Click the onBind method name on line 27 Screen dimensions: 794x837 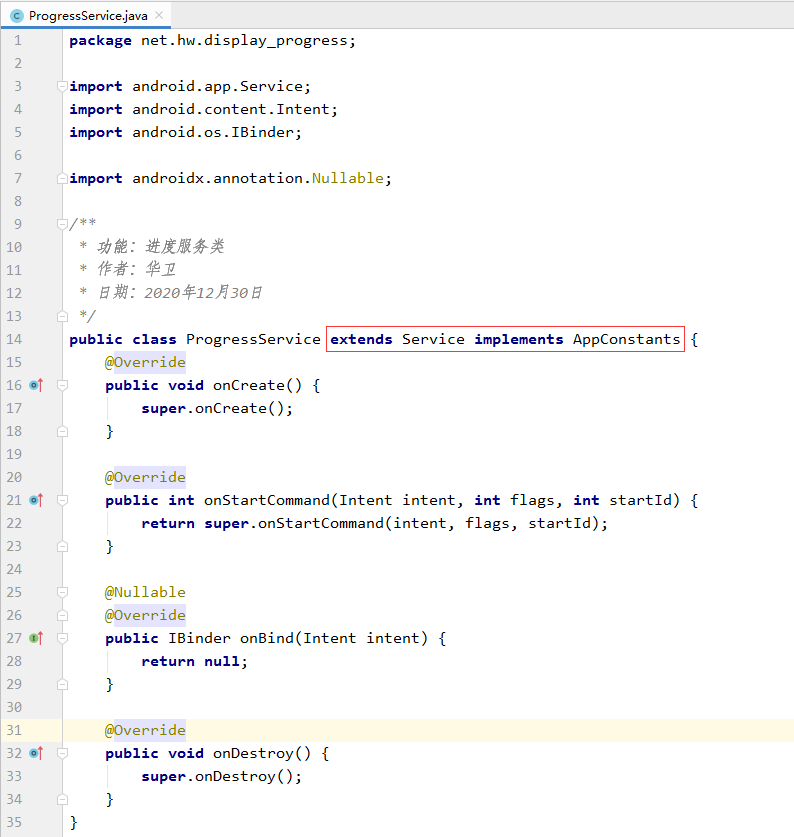266,638
